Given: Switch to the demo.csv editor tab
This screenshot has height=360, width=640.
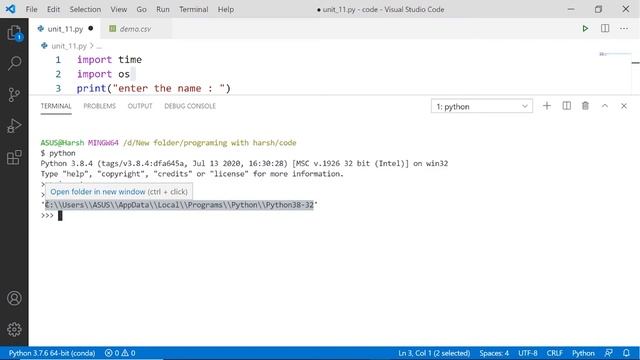Looking at the screenshot, I should [135, 29].
